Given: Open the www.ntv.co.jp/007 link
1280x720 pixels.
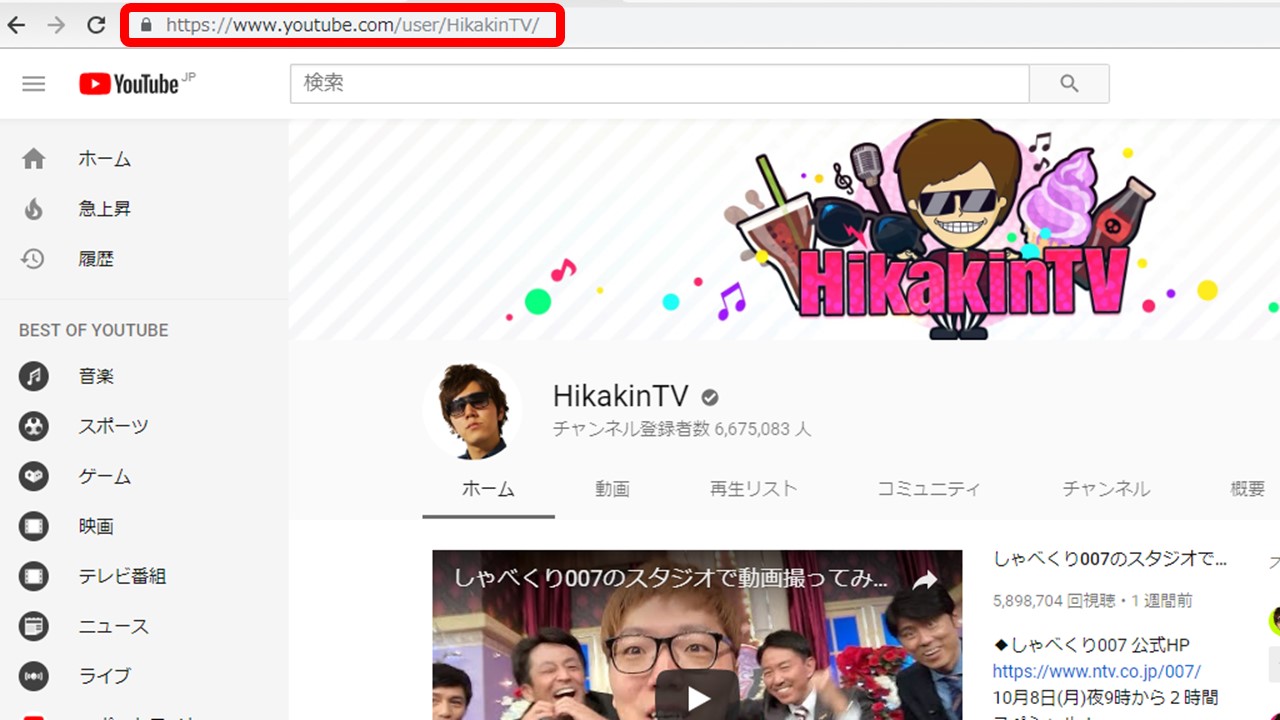Looking at the screenshot, I should (x=1097, y=671).
